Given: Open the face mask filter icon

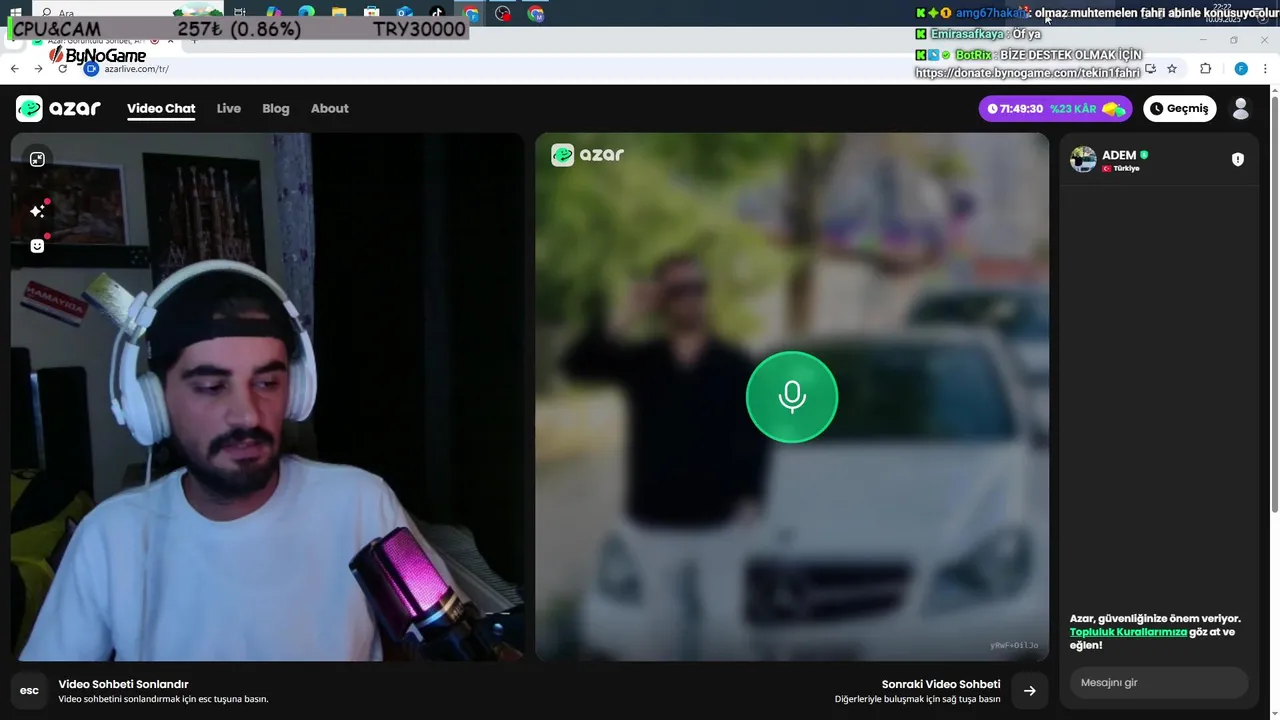Looking at the screenshot, I should point(37,246).
